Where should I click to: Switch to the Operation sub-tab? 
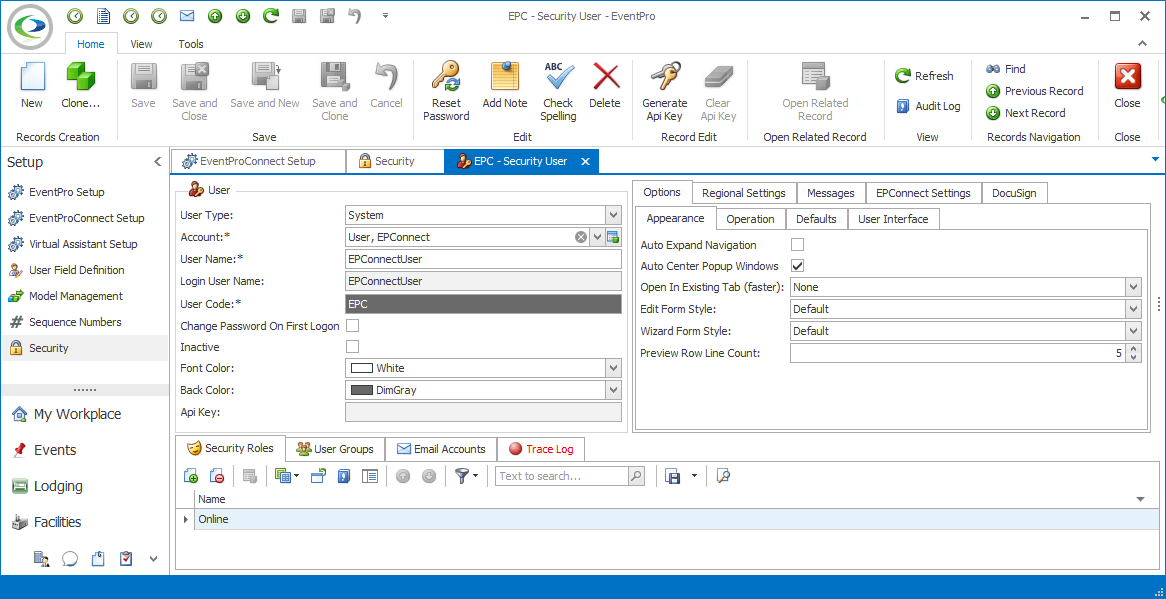point(750,219)
